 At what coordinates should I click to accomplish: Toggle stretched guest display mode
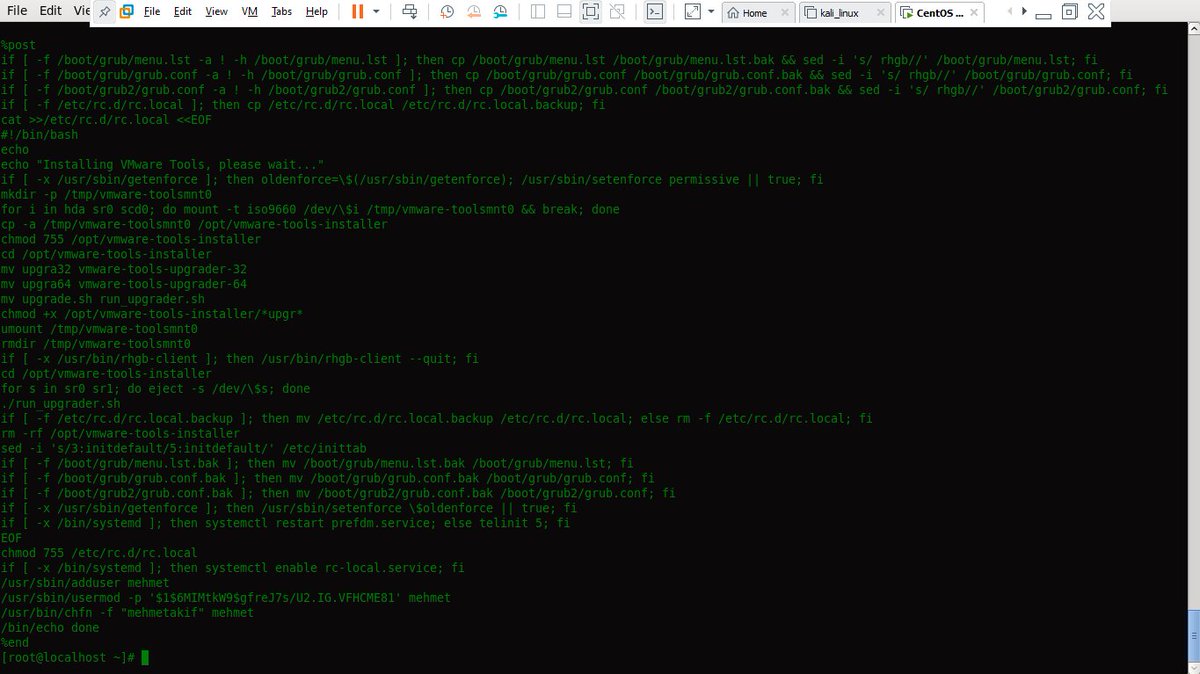tap(692, 12)
